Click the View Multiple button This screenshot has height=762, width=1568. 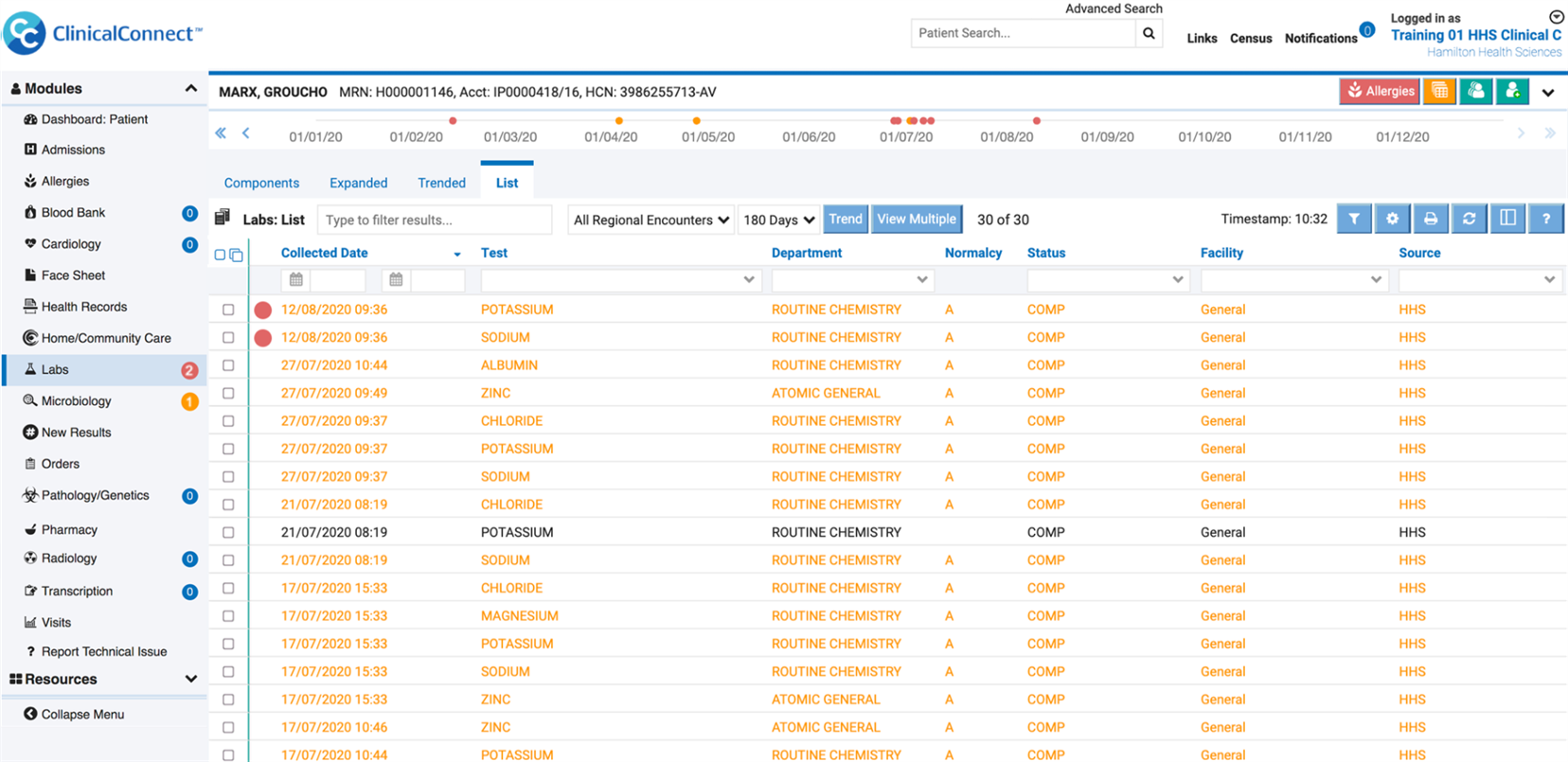pos(917,220)
